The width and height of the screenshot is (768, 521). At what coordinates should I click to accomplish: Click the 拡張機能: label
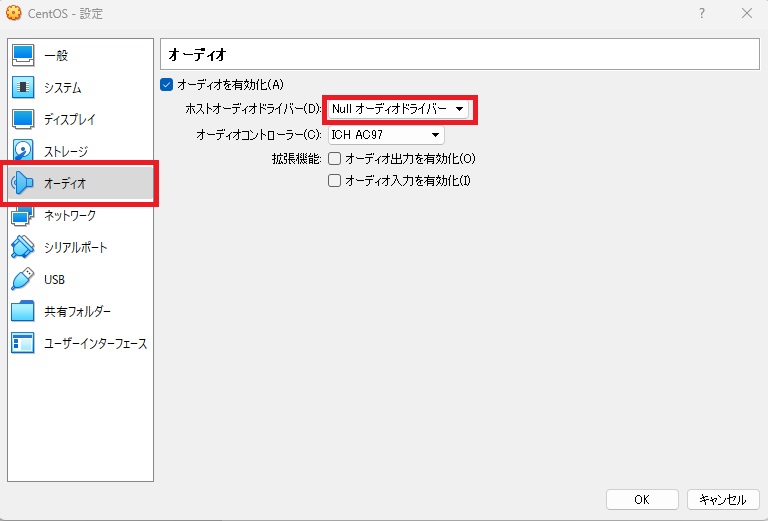click(x=297, y=159)
